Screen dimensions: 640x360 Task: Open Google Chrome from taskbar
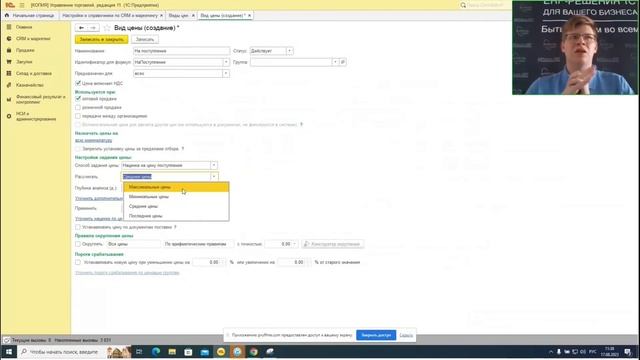coord(253,351)
